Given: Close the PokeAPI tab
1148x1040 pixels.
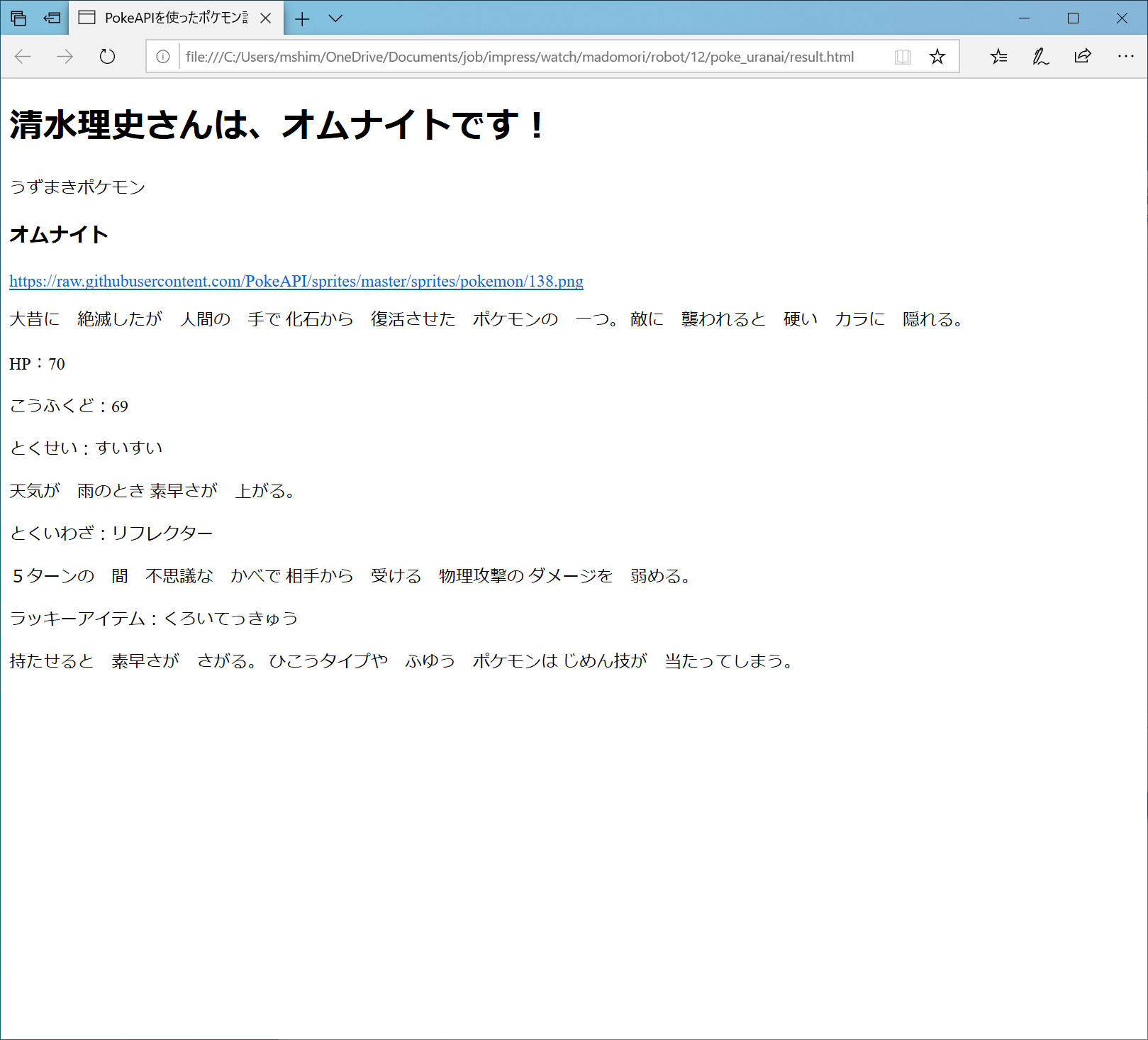Looking at the screenshot, I should 266,18.
